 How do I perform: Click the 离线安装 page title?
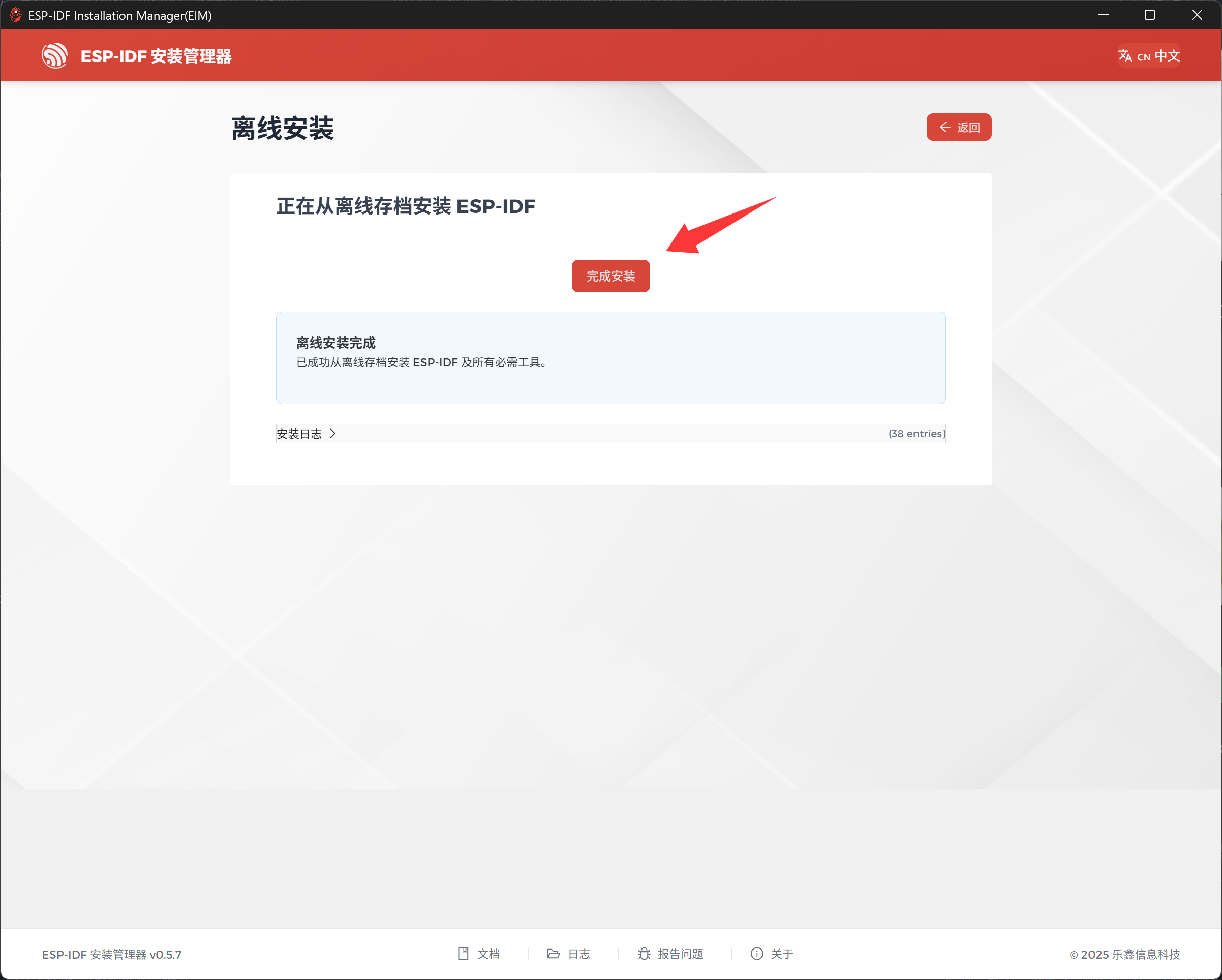[282, 128]
